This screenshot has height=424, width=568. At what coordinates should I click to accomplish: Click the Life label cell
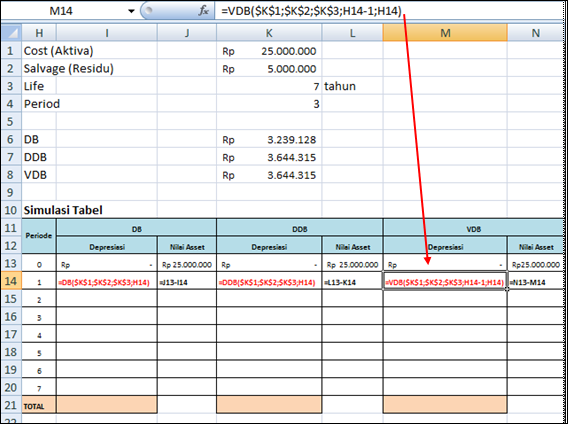pyautogui.click(x=34, y=86)
